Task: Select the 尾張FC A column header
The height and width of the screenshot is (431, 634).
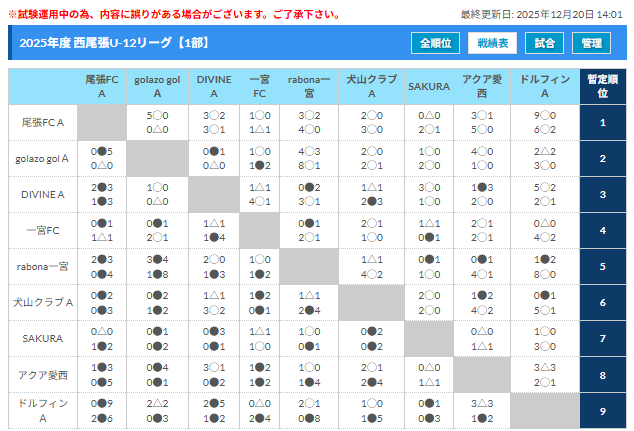Action: (x=101, y=86)
